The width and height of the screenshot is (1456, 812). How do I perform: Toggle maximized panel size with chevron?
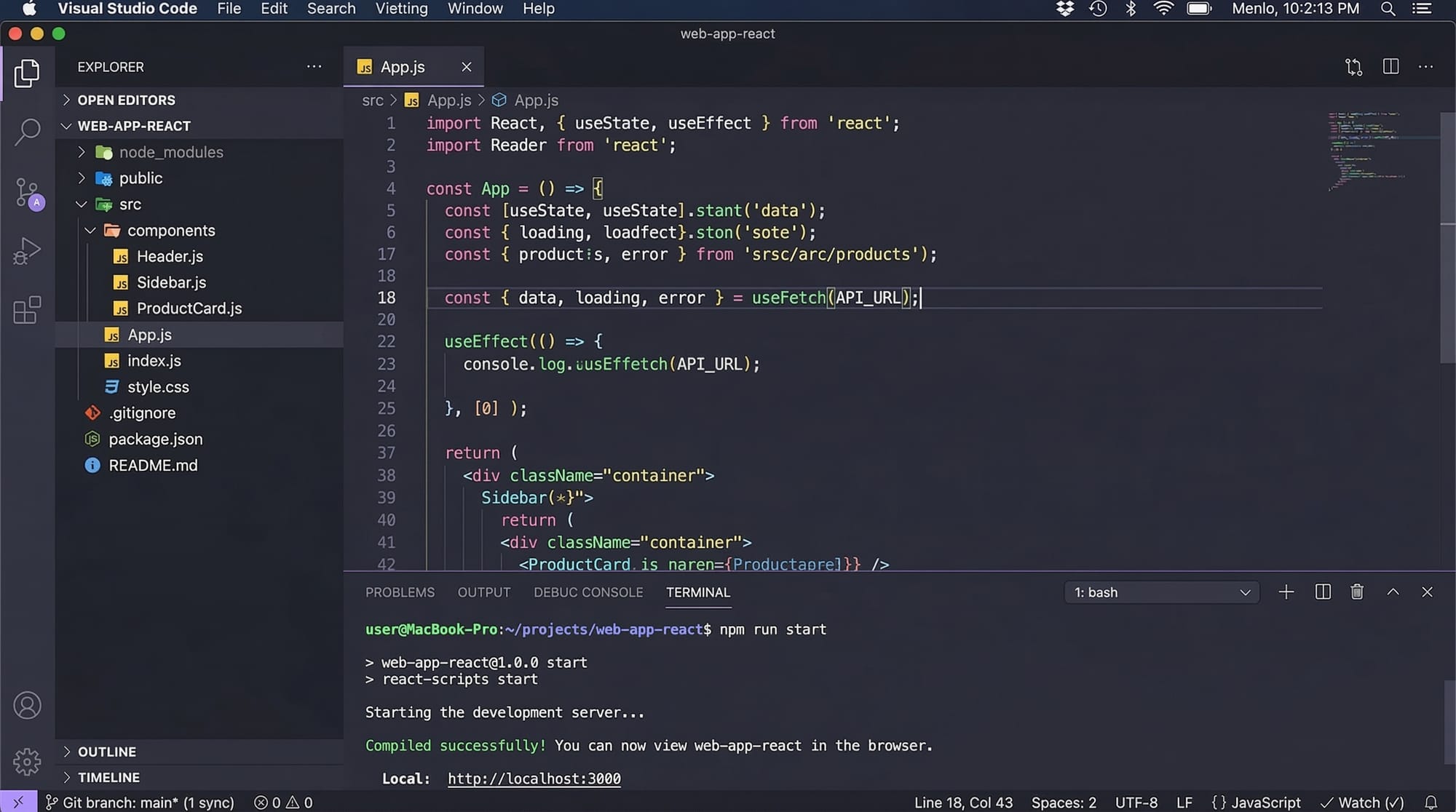coord(1393,592)
